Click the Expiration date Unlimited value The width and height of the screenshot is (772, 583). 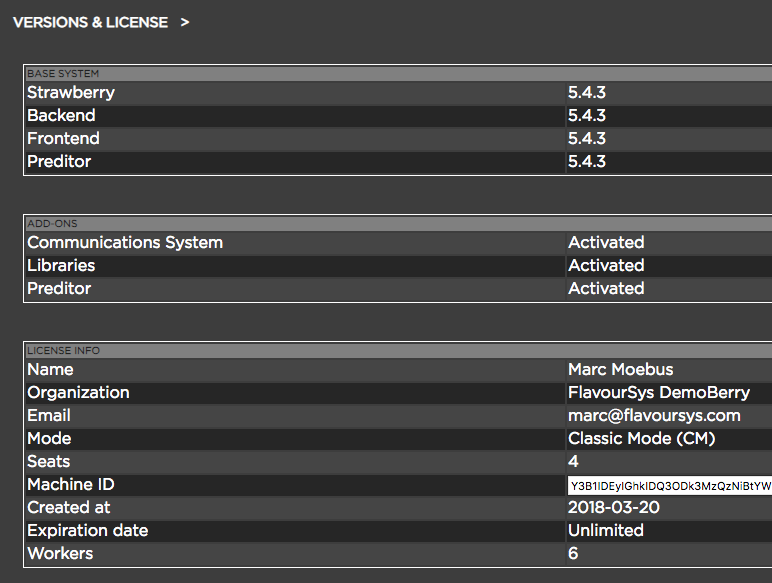[x=605, y=531]
